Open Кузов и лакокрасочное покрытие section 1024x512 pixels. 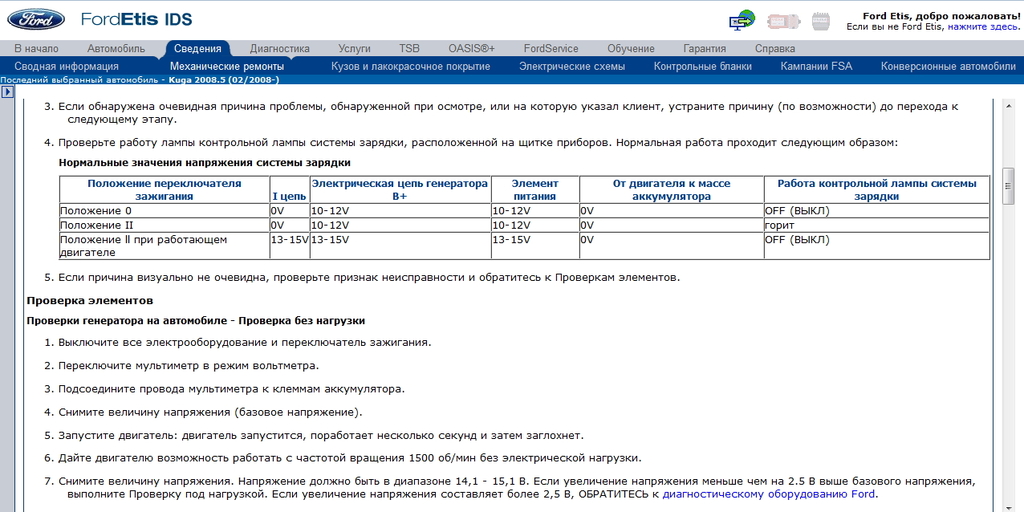pyautogui.click(x=411, y=66)
